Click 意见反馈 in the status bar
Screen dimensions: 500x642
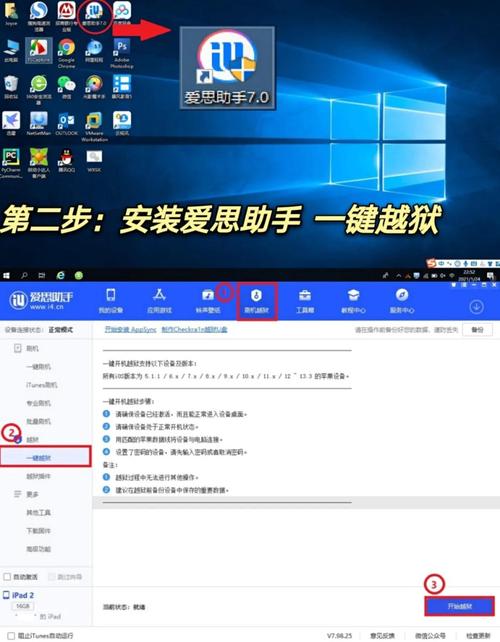(x=382, y=636)
